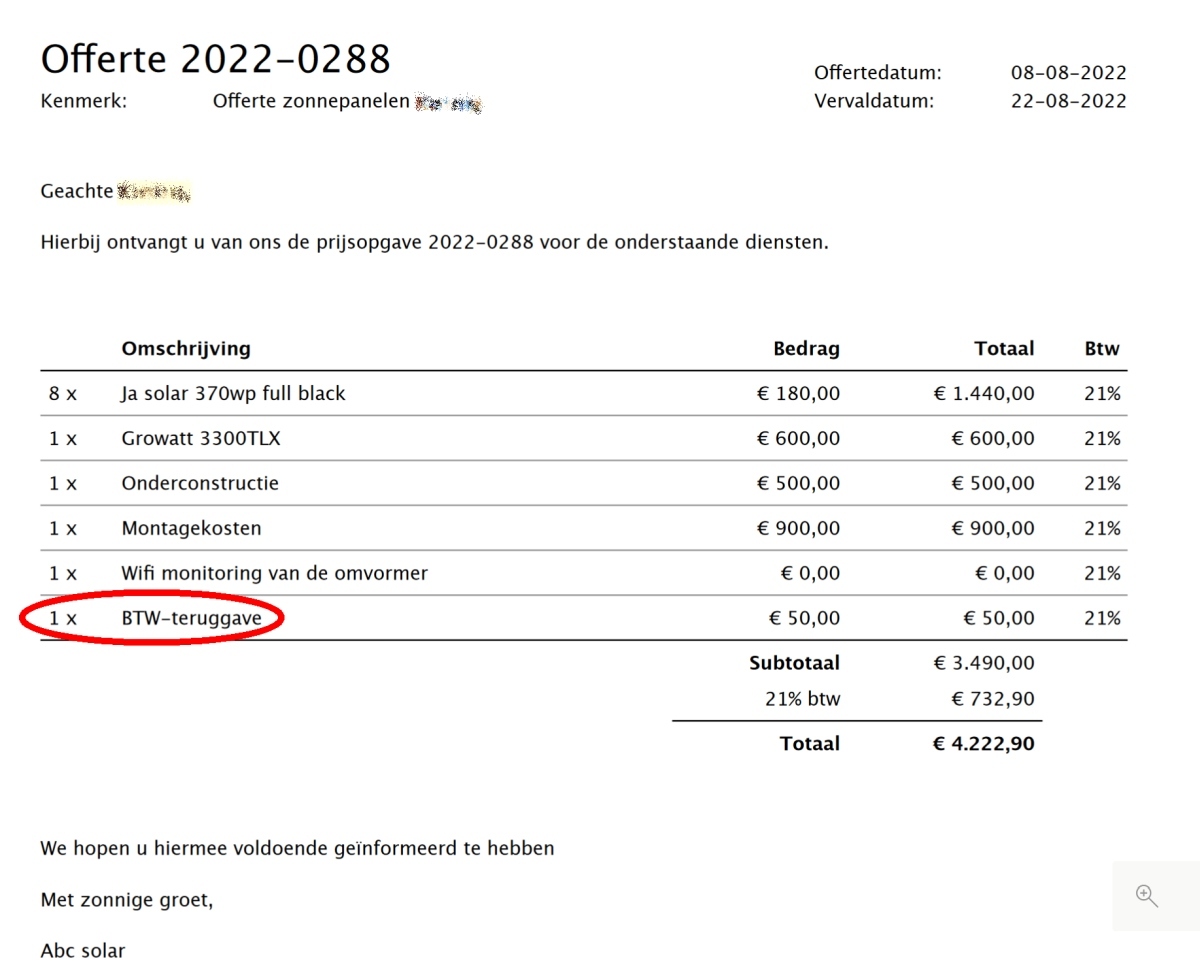Viewport: 1200px width, 969px height.
Task: Select the Wifi monitoring van de omvormer row
Action: point(274,573)
